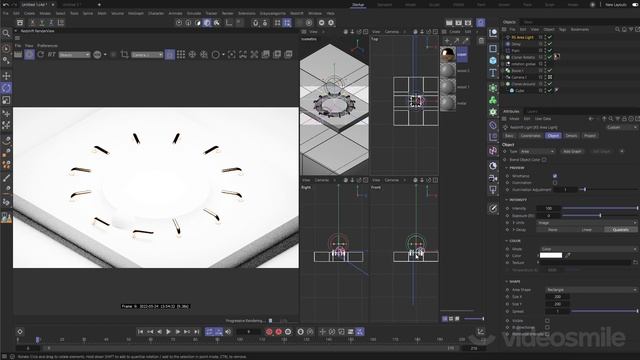The image size is (640, 360).
Task: Toggle the enable mark for Camera object
Action: [x=550, y=77]
